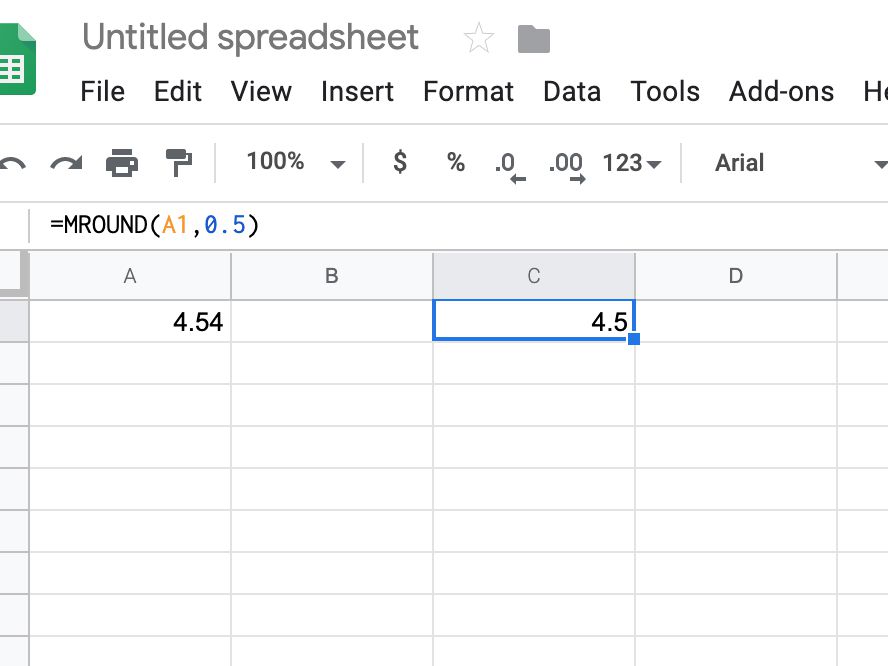Open the Insert menu
888x666 pixels.
click(357, 92)
